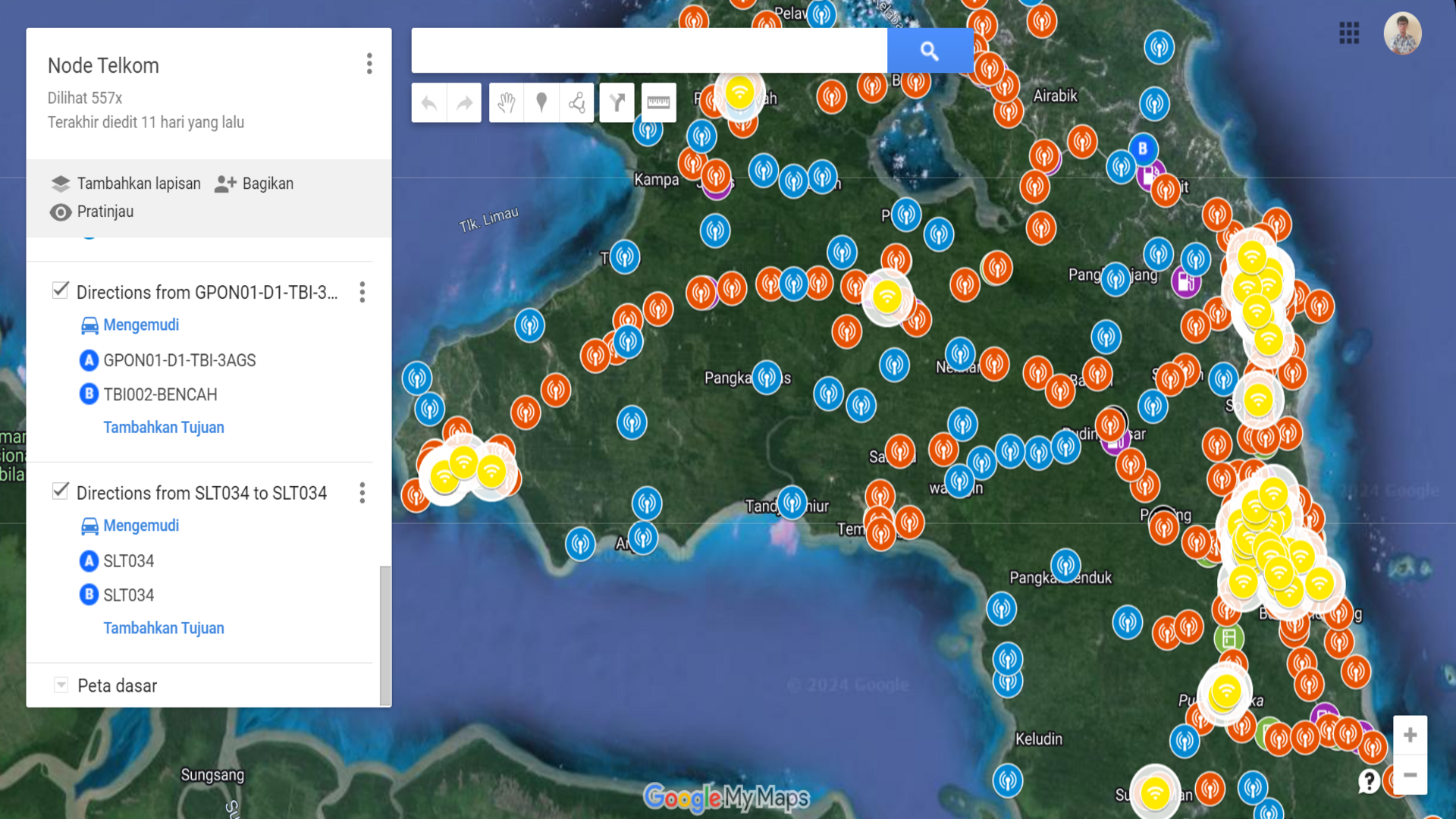
Task: Click Mengemudi link under GPON01 directions
Action: coord(141,325)
